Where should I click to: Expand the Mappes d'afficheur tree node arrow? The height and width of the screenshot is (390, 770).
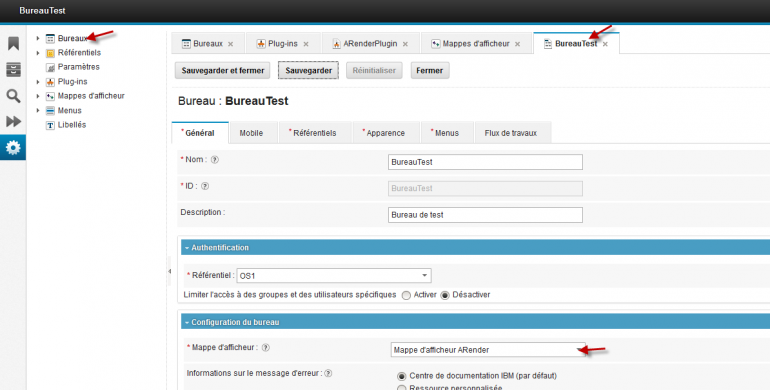pyautogui.click(x=38, y=96)
